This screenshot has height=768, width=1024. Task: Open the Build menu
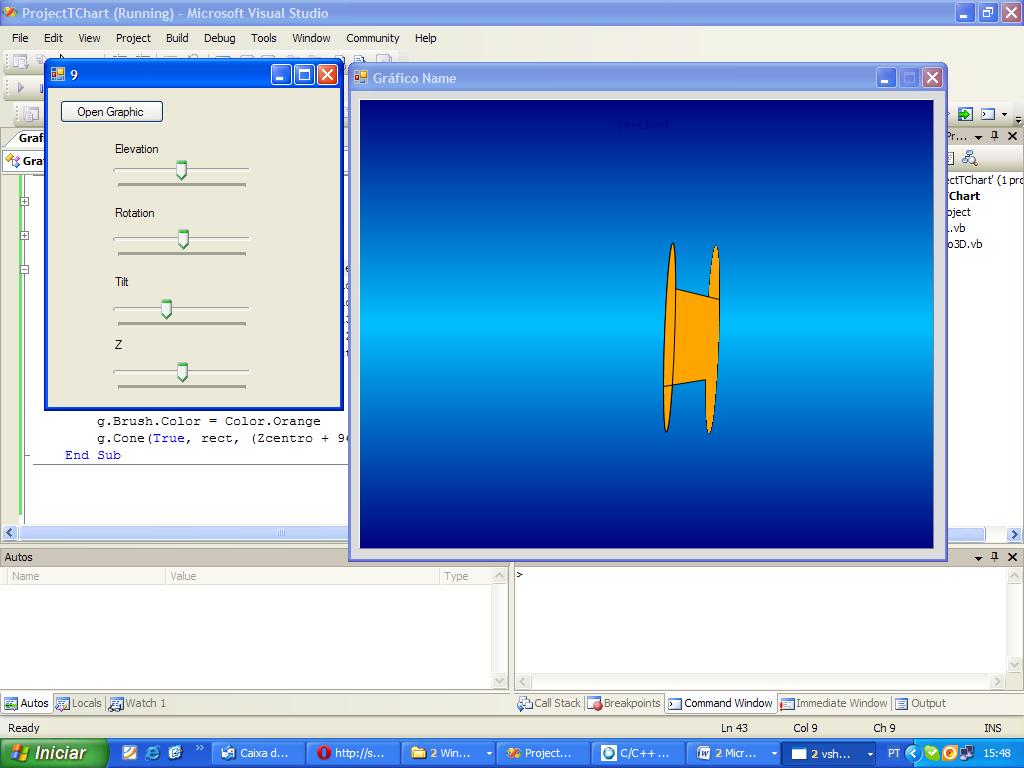pos(177,38)
